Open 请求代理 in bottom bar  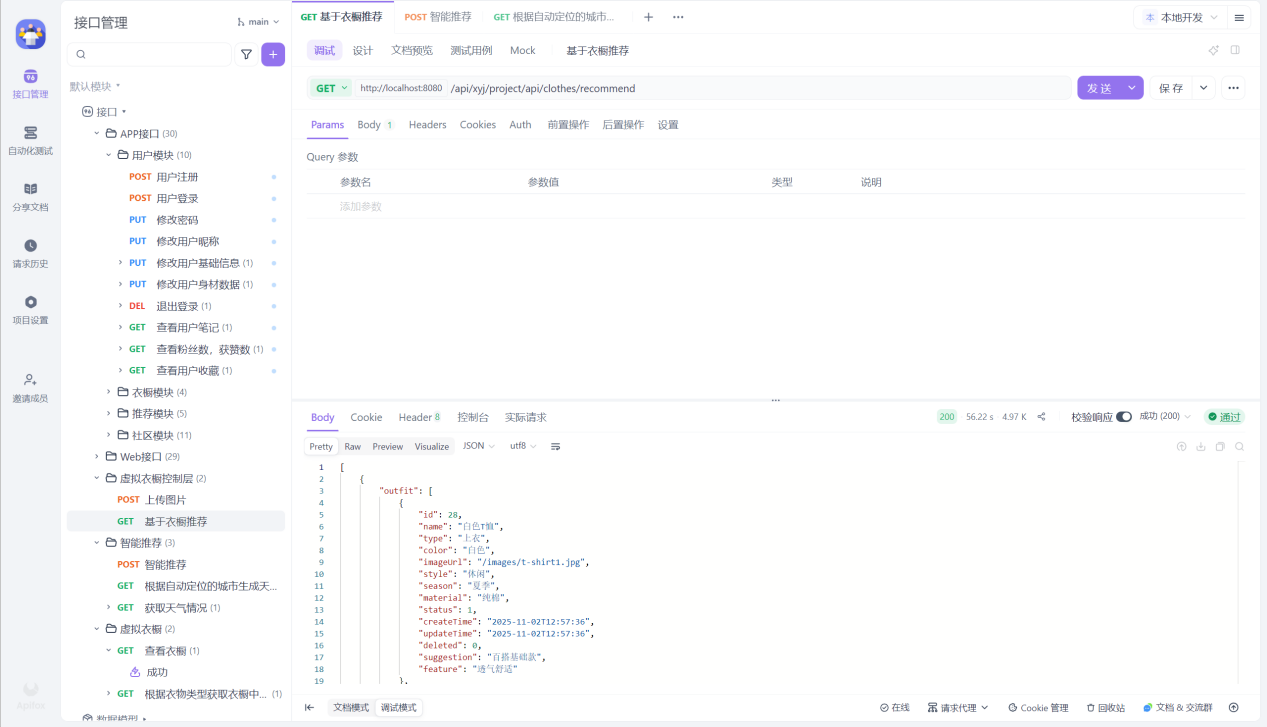[958, 707]
